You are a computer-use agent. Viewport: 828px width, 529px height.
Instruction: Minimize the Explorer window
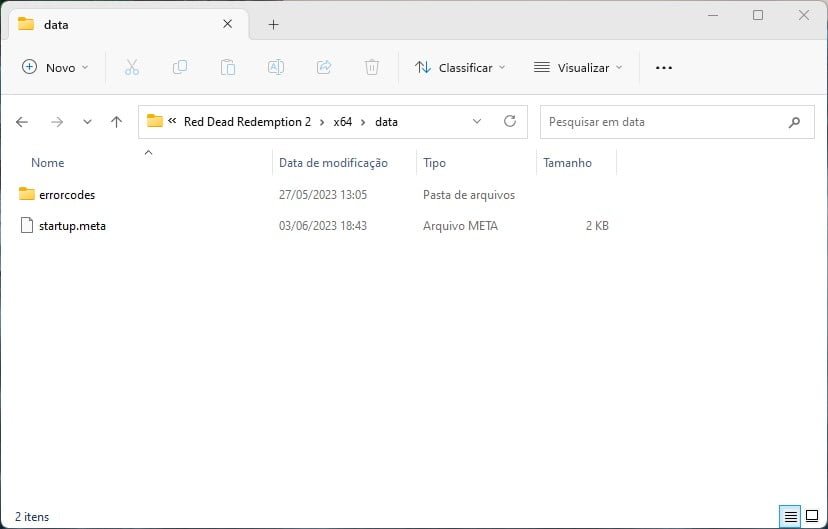click(x=713, y=15)
